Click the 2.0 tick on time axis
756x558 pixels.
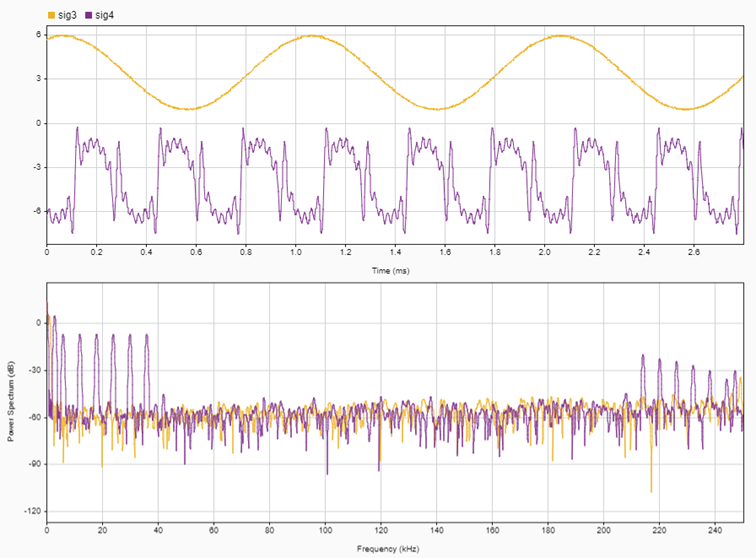pyautogui.click(x=544, y=252)
